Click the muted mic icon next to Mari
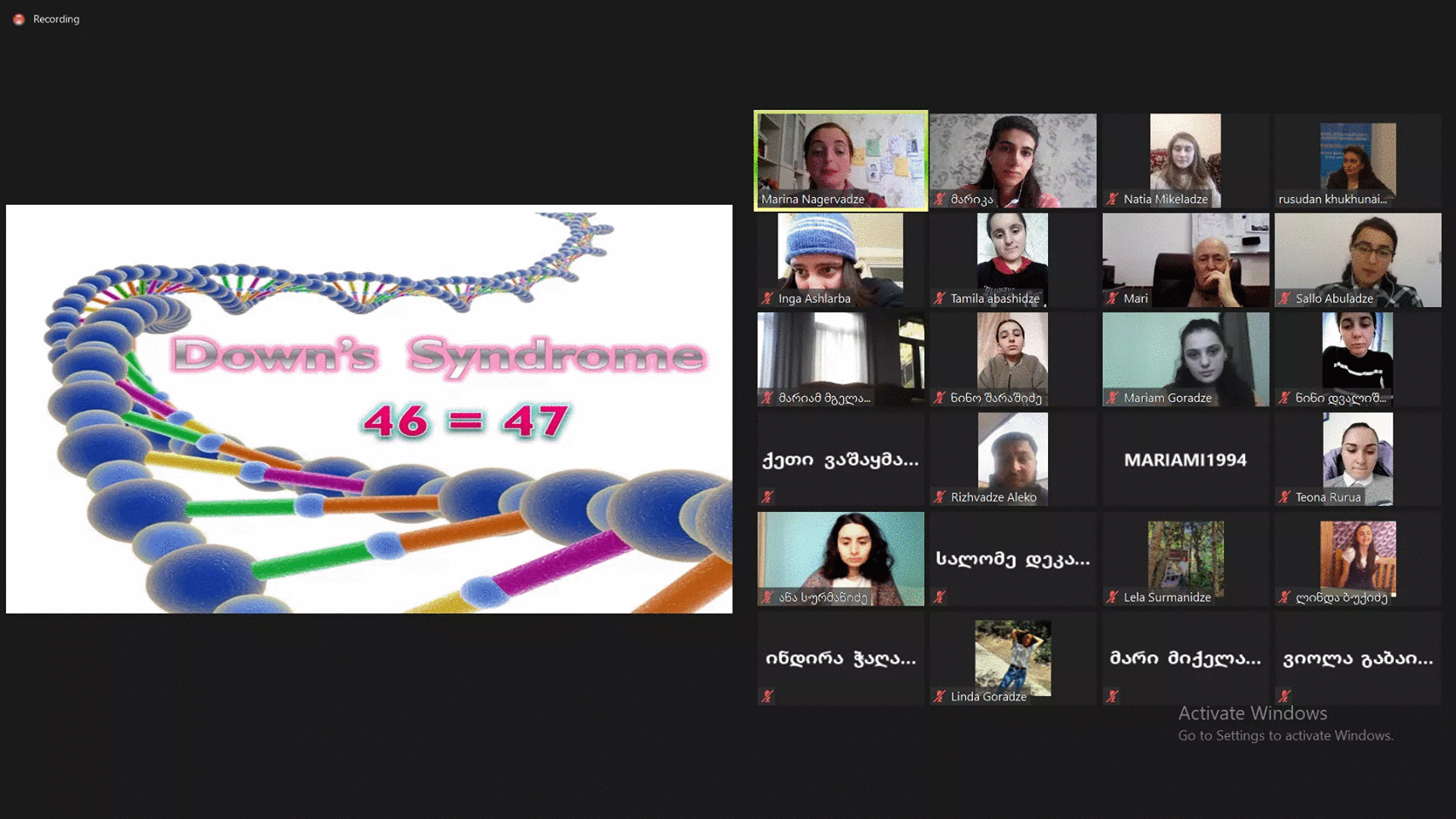The height and width of the screenshot is (819, 1456). coord(1112,299)
